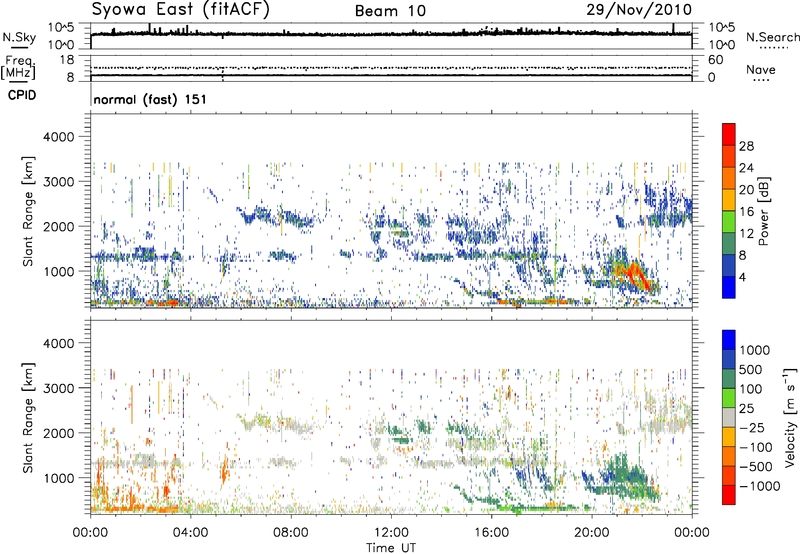Click the blue bottom of power color bar

729,288
